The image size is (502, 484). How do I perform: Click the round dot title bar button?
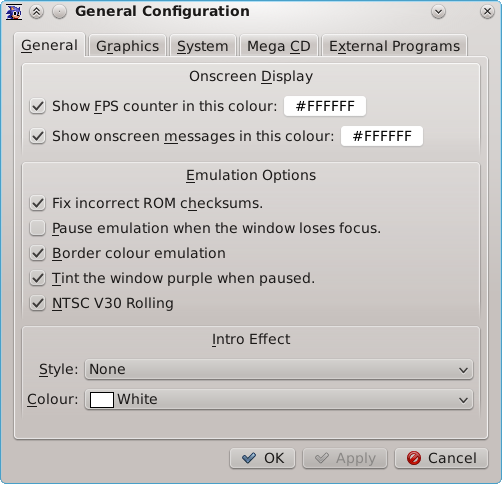click(60, 12)
